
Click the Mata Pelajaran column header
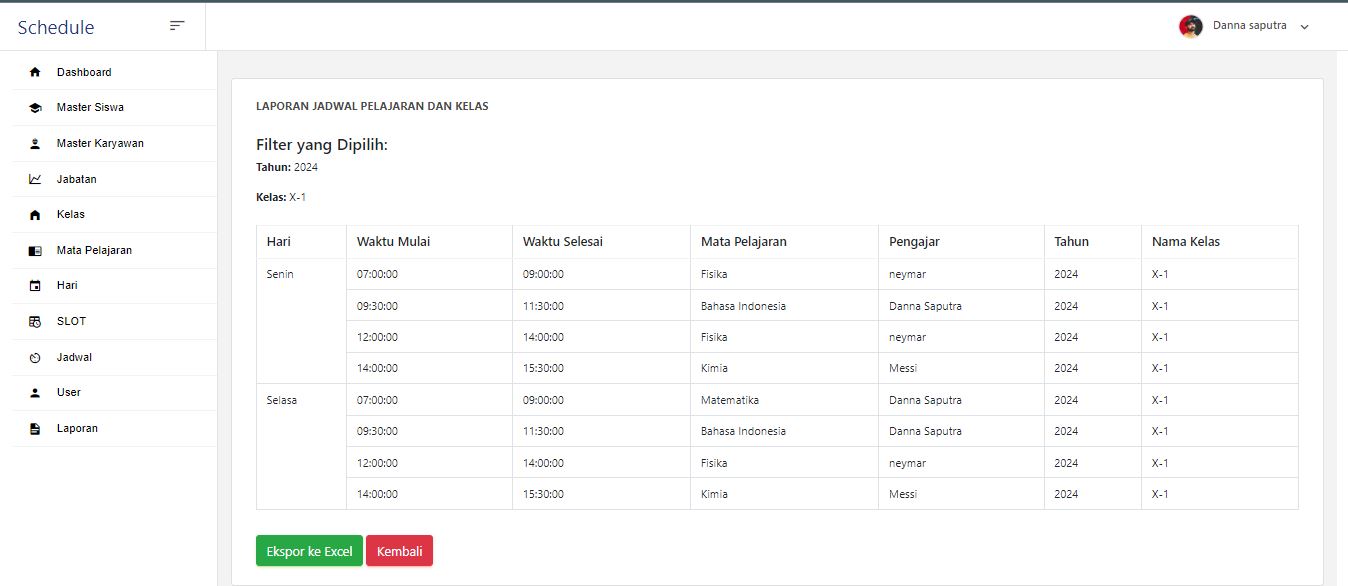click(743, 241)
